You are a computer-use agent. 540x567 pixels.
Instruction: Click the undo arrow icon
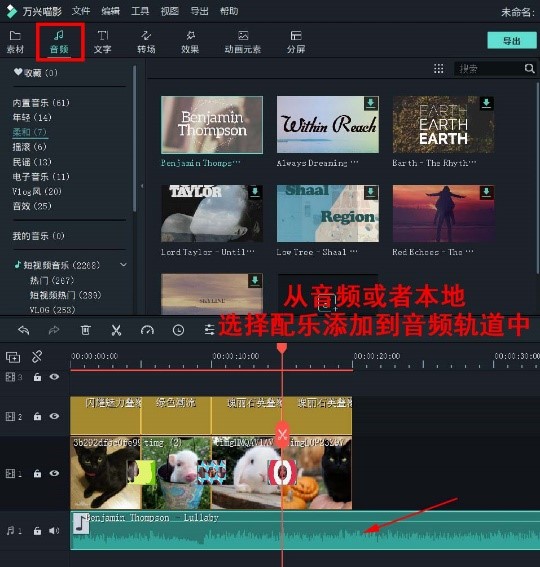tap(24, 330)
